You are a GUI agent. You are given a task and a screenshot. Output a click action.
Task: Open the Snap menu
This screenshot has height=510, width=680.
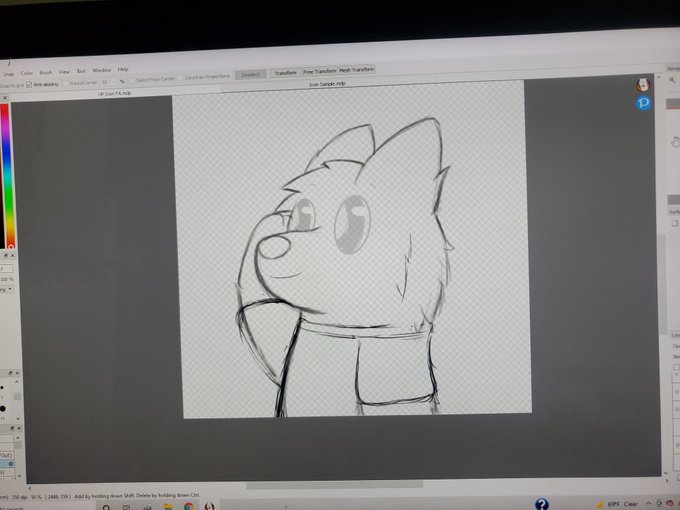click(9, 74)
